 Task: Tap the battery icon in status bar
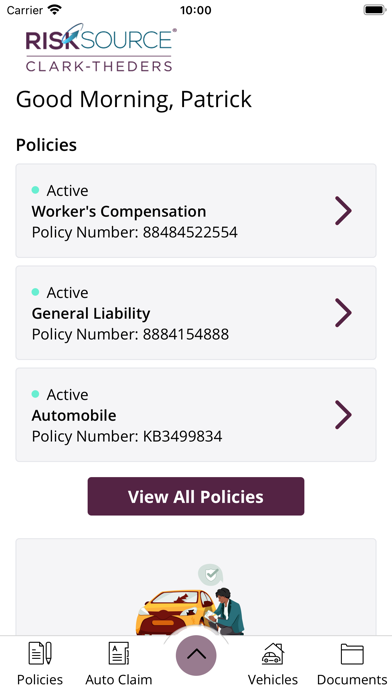(x=375, y=10)
